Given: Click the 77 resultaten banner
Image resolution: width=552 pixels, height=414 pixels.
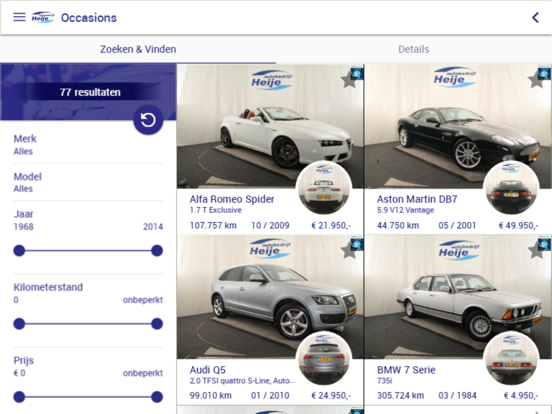Looking at the screenshot, I should click(90, 92).
